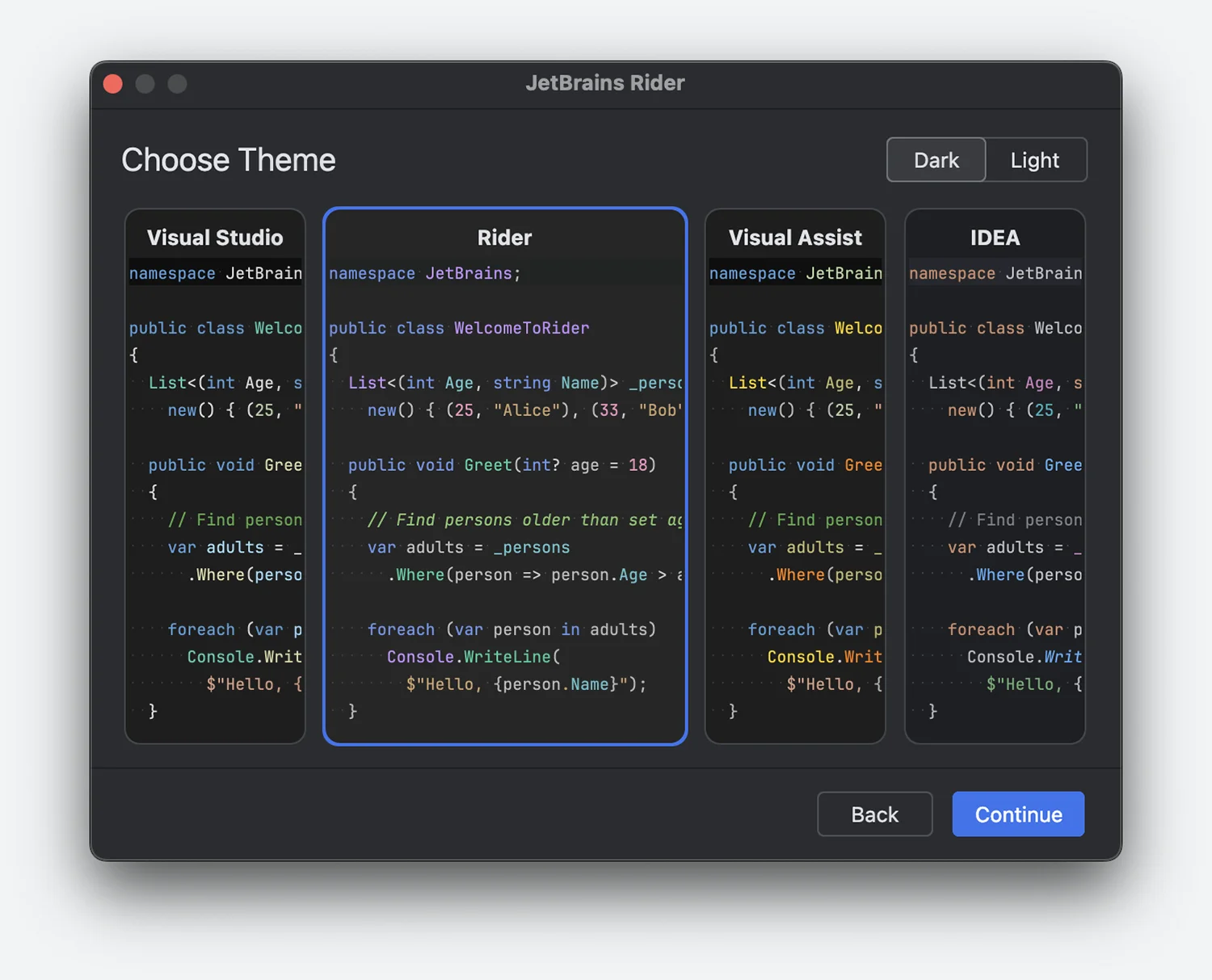Click the 'JetBrains Rider' window title
The width and height of the screenshot is (1212, 980).
click(x=605, y=82)
